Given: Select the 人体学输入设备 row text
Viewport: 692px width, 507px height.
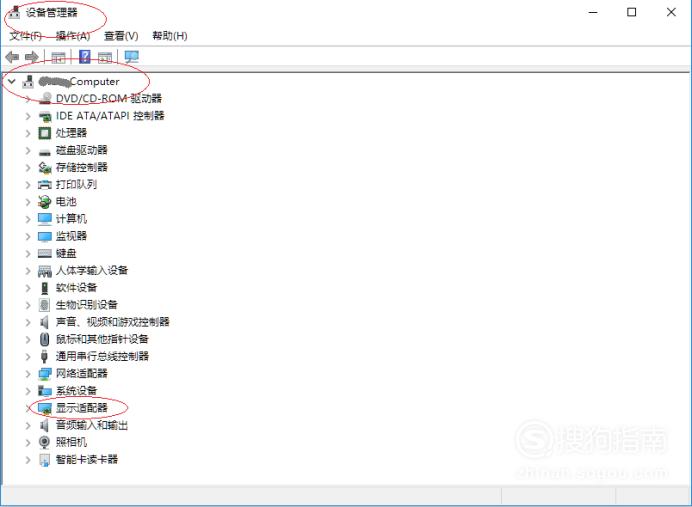Looking at the screenshot, I should (92, 270).
